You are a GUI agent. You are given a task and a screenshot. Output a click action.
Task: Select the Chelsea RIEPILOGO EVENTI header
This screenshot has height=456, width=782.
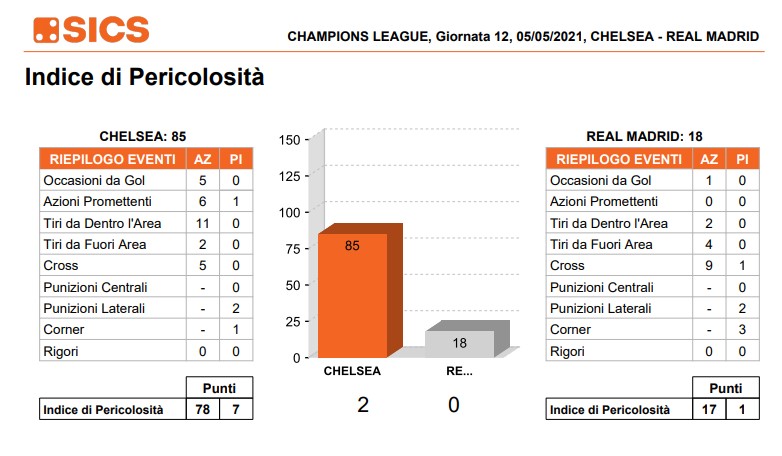[111, 159]
